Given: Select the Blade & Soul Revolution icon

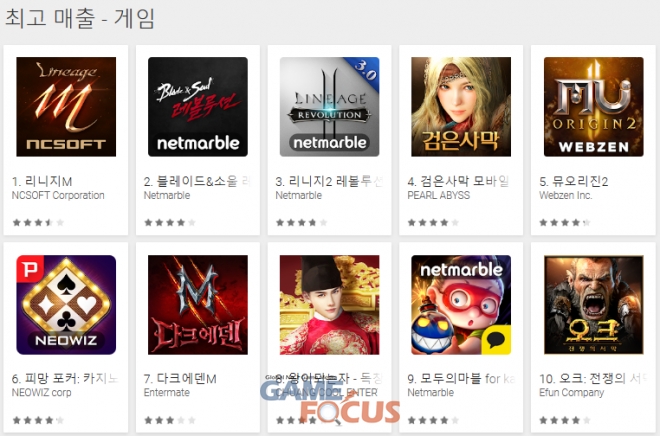Looking at the screenshot, I should pos(198,107).
